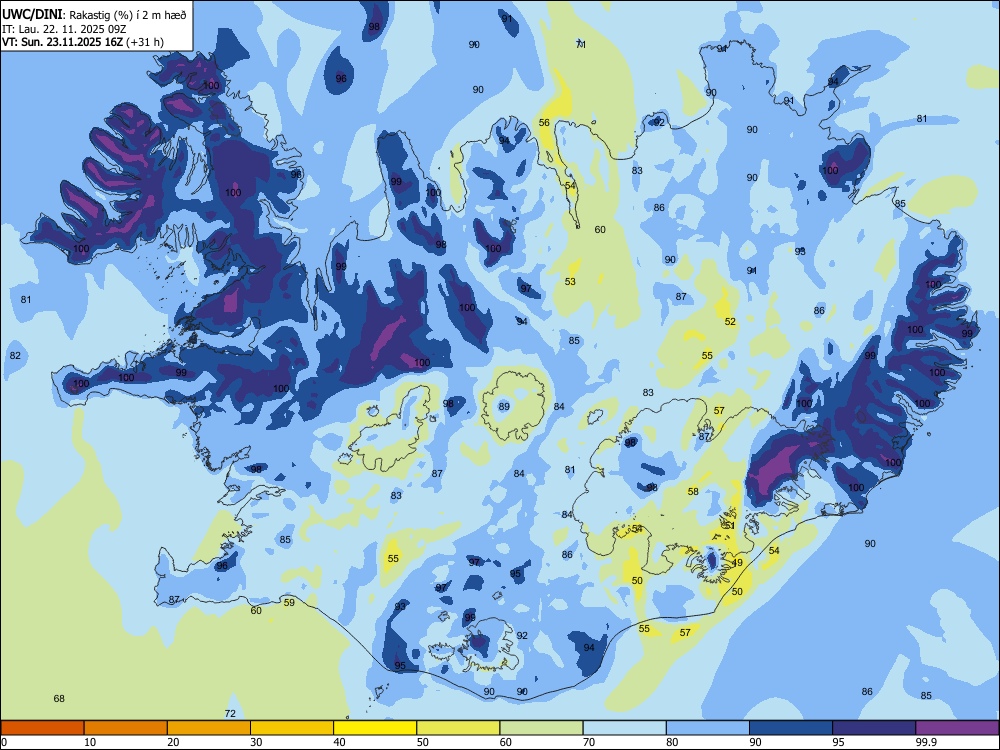Click the 0–10% dark orange legend swatch
This screenshot has height=750, width=1000.
click(x=42, y=728)
